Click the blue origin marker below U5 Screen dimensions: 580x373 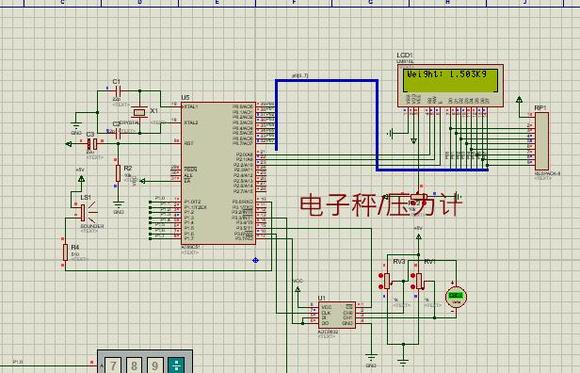255,261
